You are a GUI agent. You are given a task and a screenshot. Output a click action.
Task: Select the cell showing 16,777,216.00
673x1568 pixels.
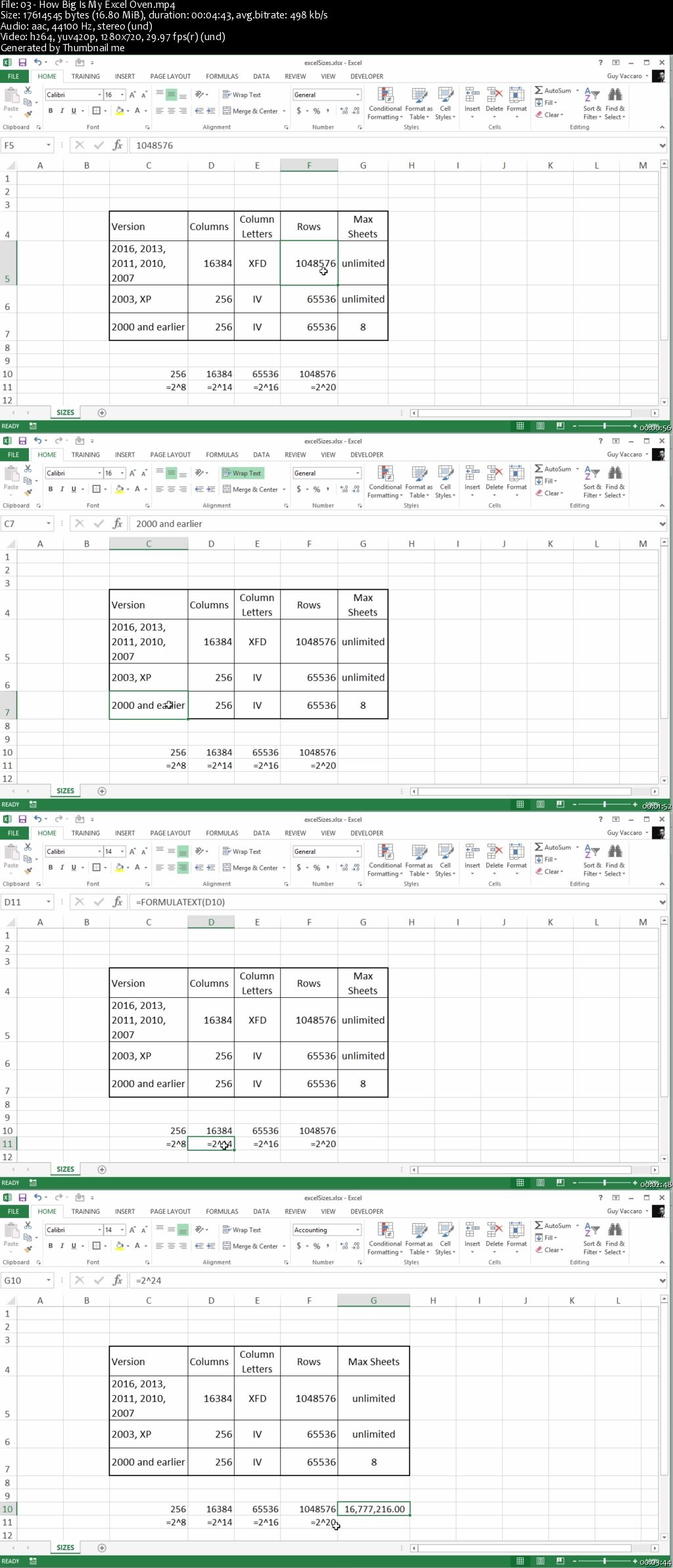point(373,1509)
